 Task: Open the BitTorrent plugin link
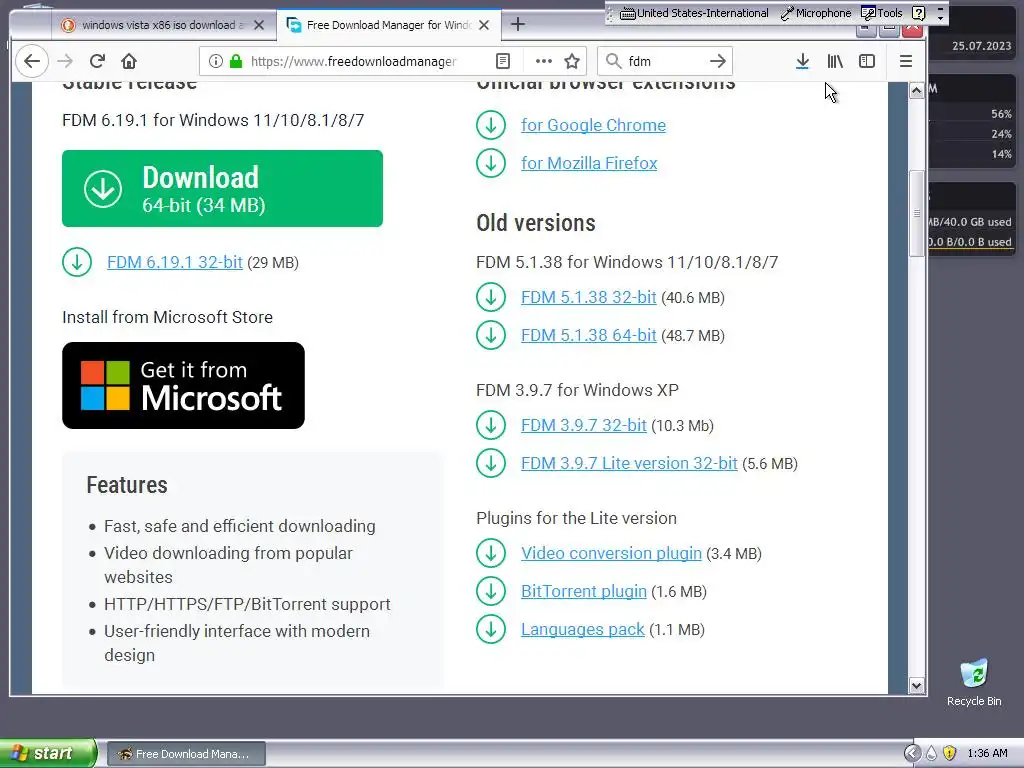point(584,591)
